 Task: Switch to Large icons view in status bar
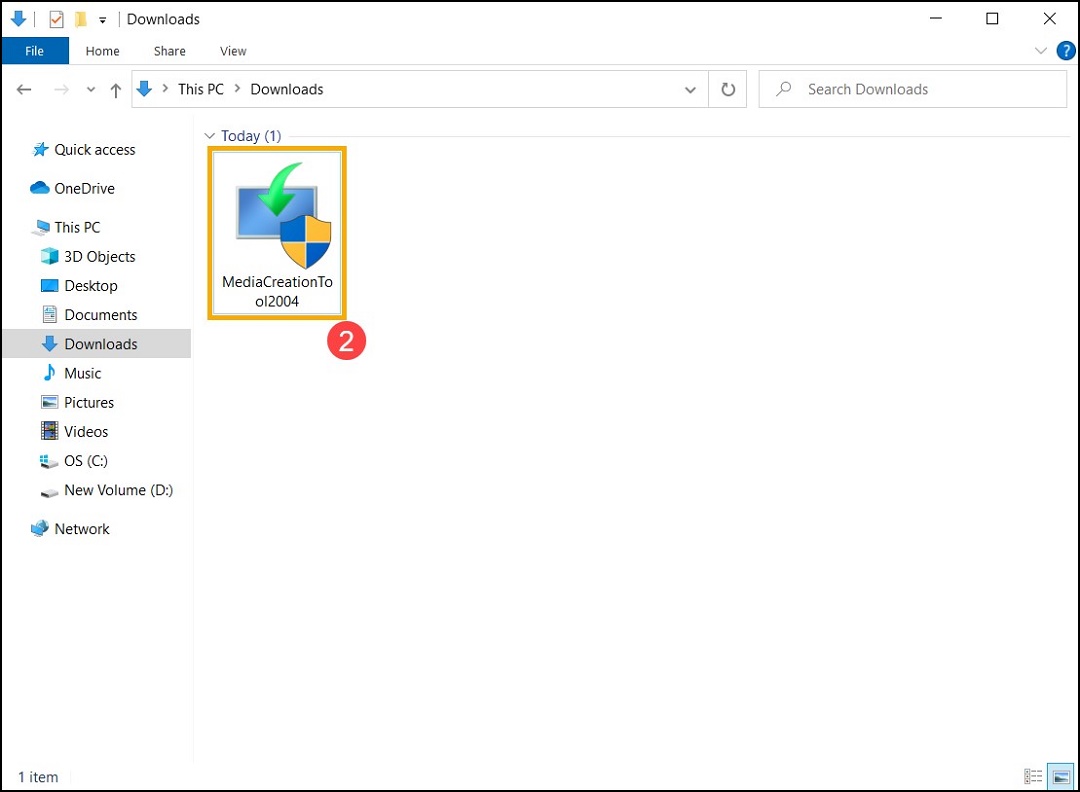point(1059,776)
